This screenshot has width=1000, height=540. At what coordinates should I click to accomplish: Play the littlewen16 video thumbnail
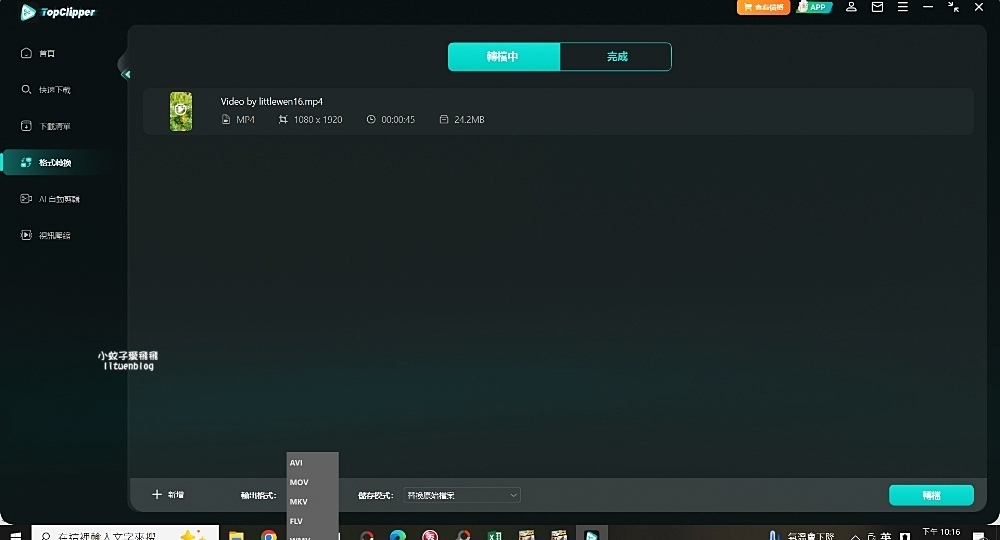pos(180,111)
